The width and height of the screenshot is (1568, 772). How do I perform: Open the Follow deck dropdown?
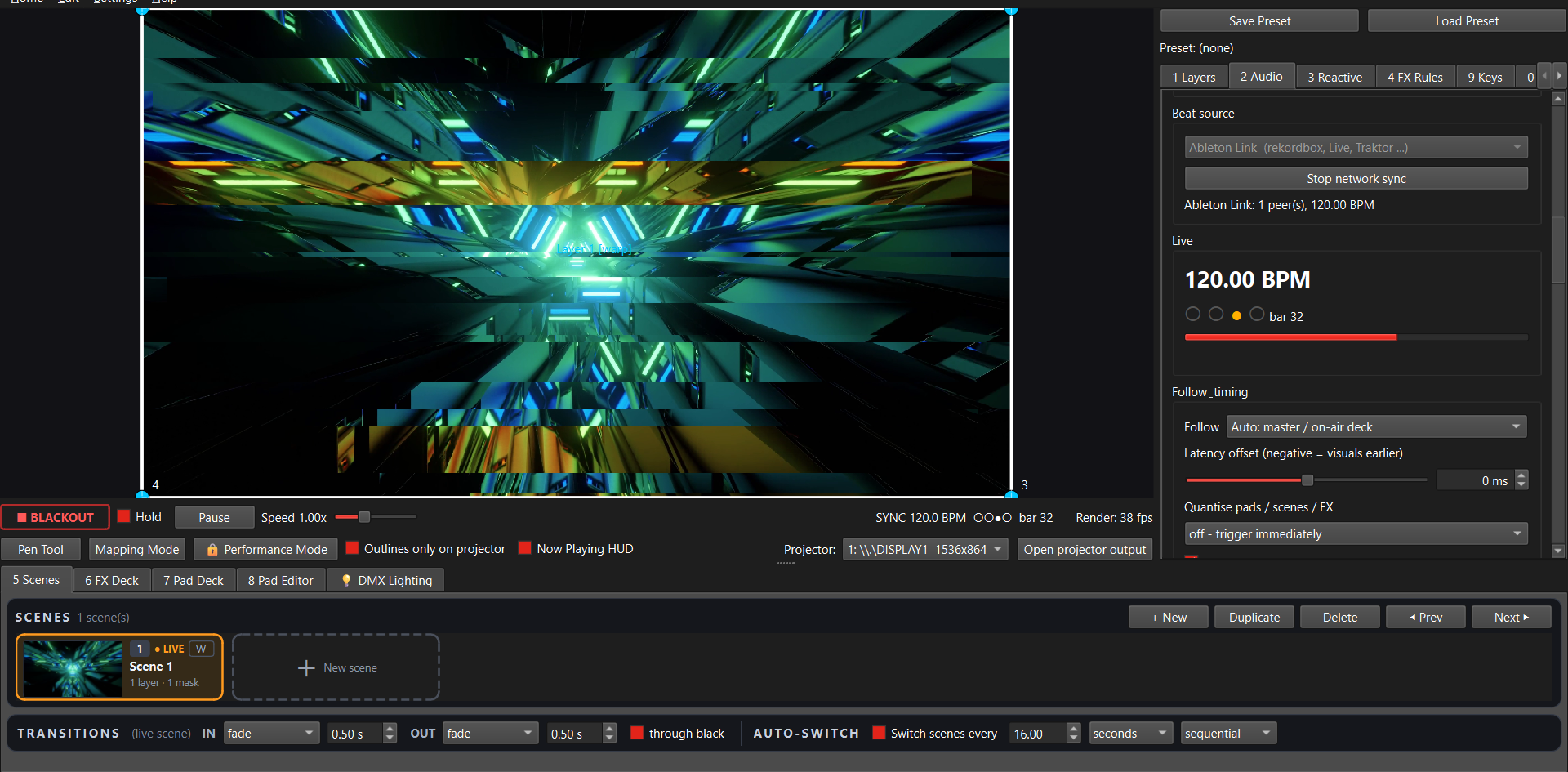pos(1376,426)
